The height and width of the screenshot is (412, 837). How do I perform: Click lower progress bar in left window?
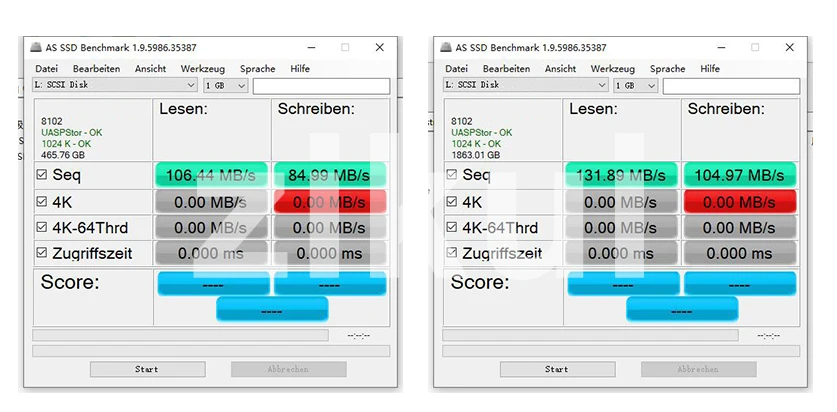211,351
